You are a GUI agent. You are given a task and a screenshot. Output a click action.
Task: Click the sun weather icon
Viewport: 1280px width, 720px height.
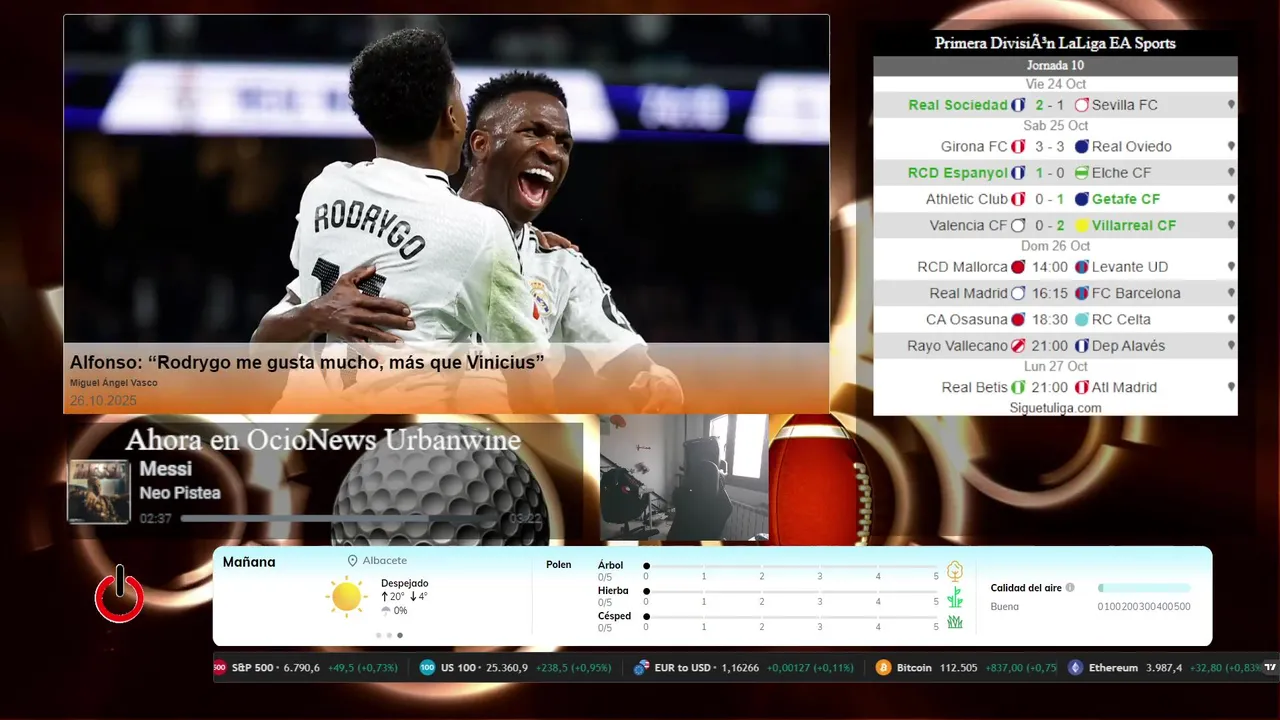[x=346, y=597]
